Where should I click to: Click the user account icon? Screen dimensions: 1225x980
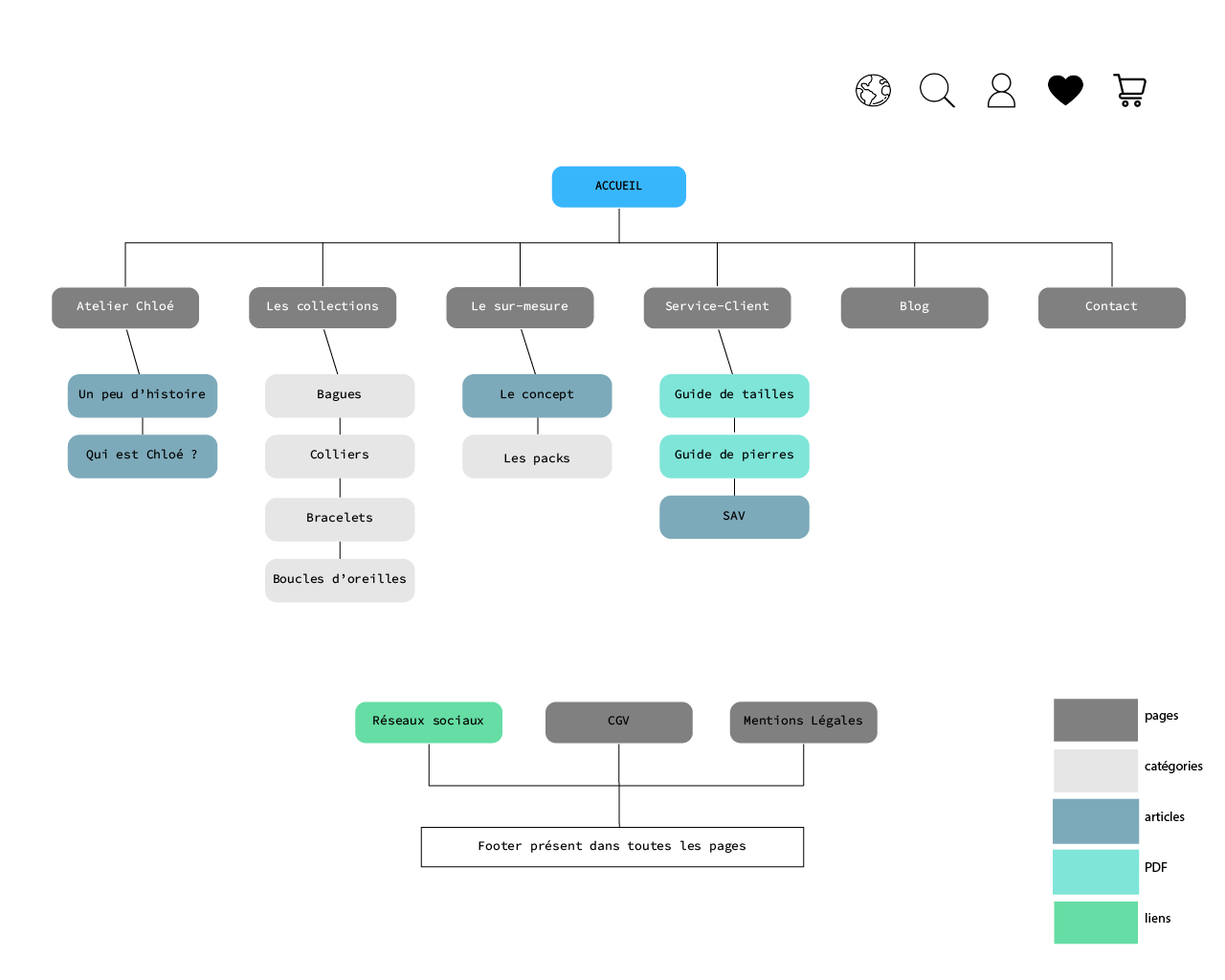tap(1001, 91)
